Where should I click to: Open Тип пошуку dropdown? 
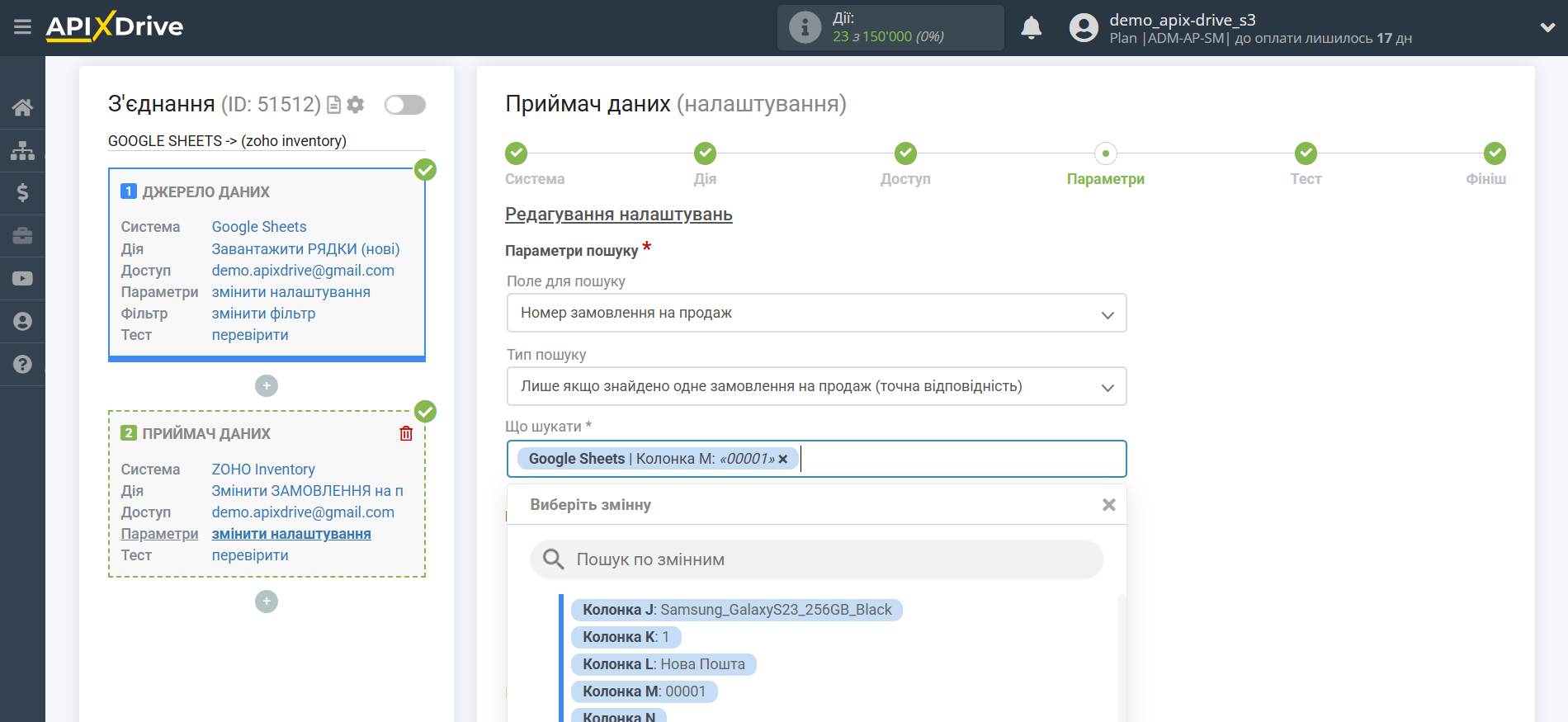(817, 386)
